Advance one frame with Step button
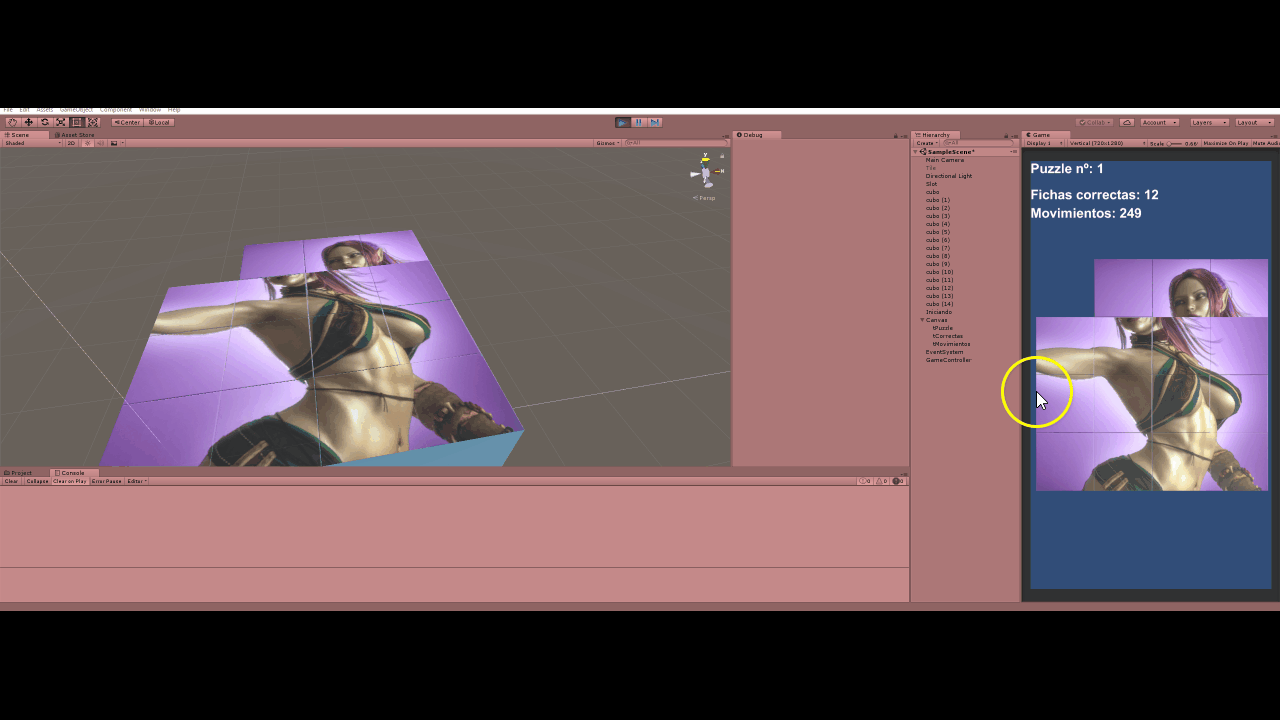 click(x=655, y=122)
